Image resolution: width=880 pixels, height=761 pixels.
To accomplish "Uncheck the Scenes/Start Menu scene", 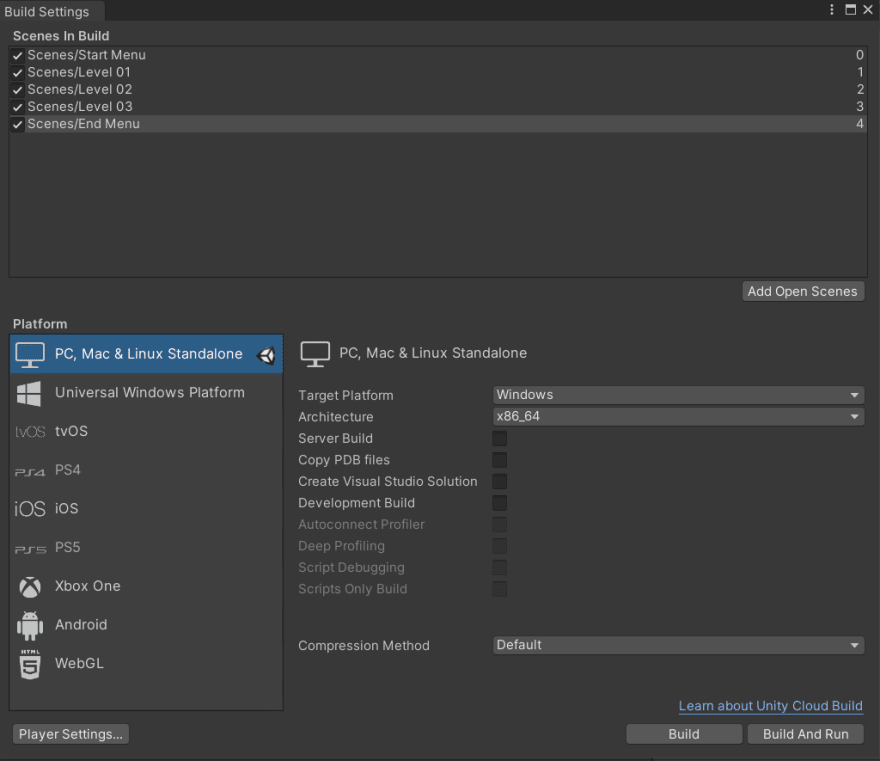I will click(x=18, y=56).
